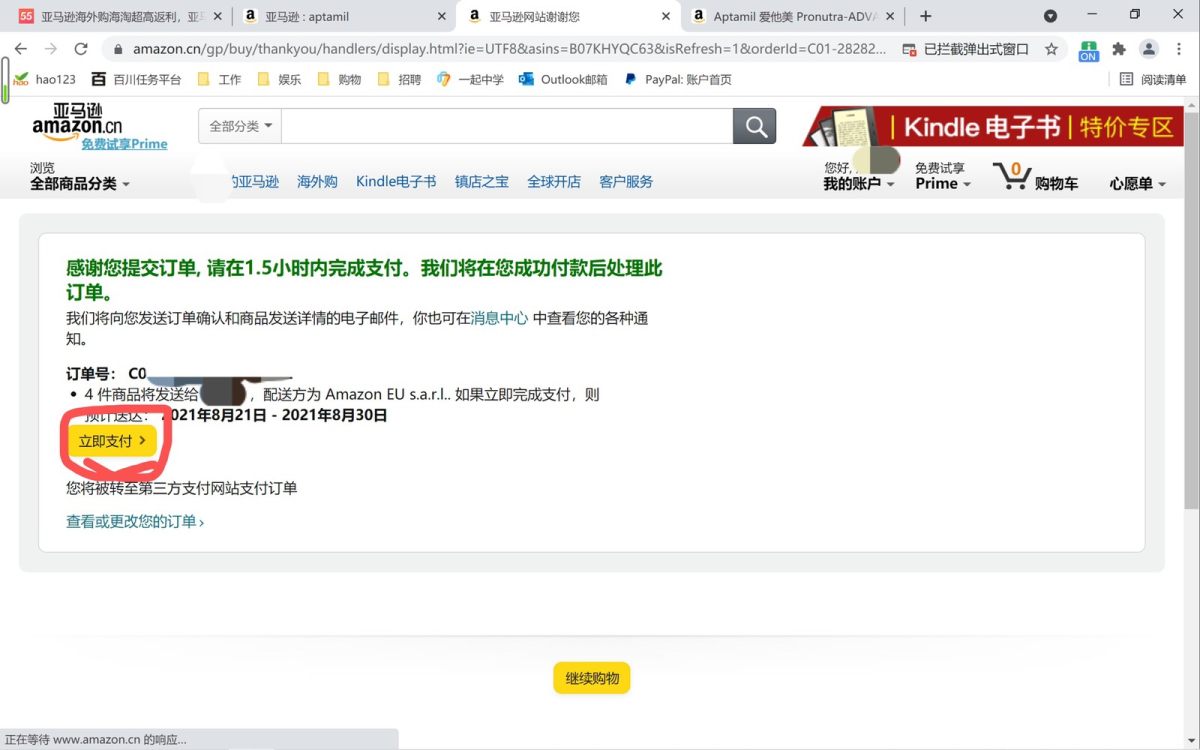This screenshot has width=1200, height=750.
Task: Open the 客户服务 navigation link
Action: (626, 181)
